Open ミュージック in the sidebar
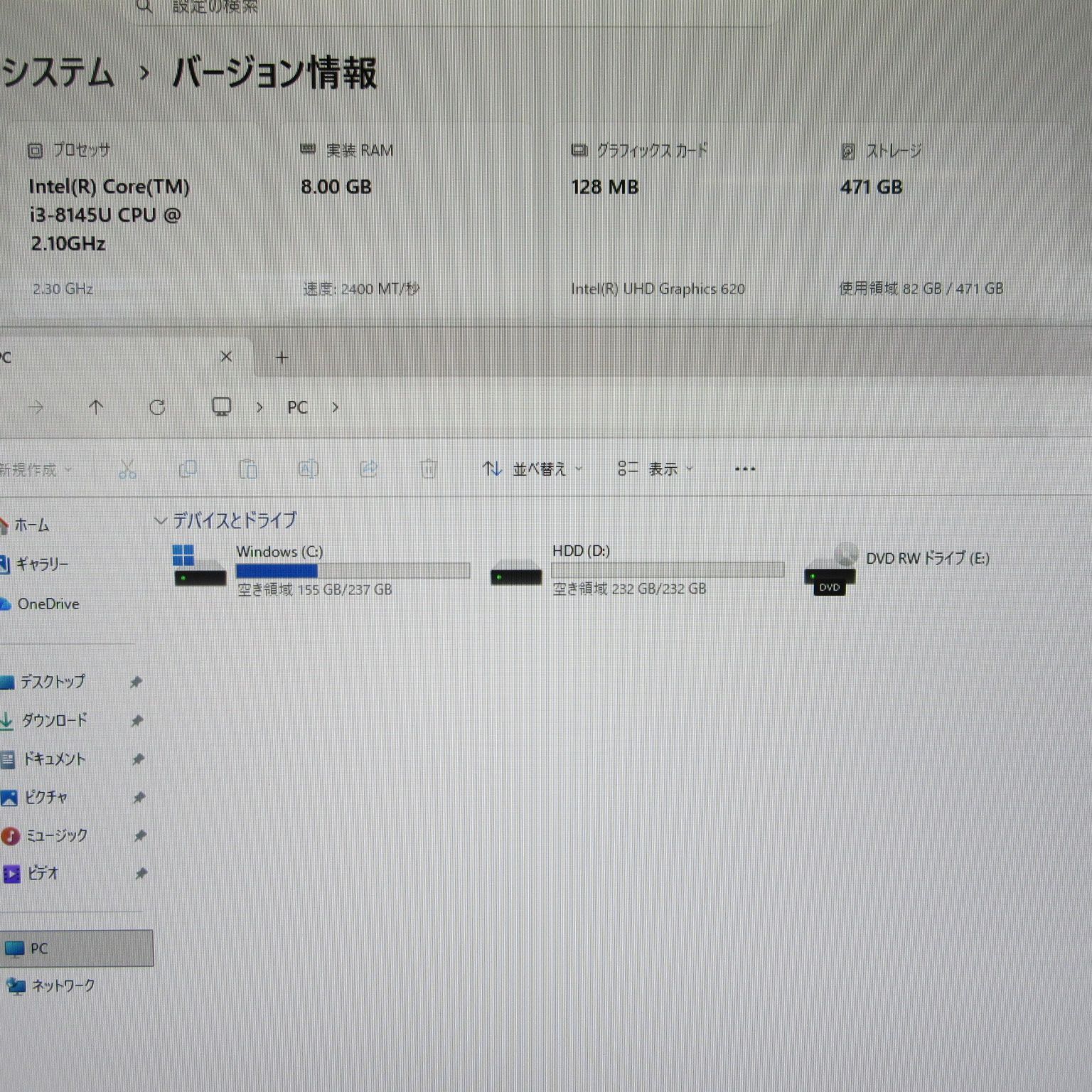 tap(57, 835)
